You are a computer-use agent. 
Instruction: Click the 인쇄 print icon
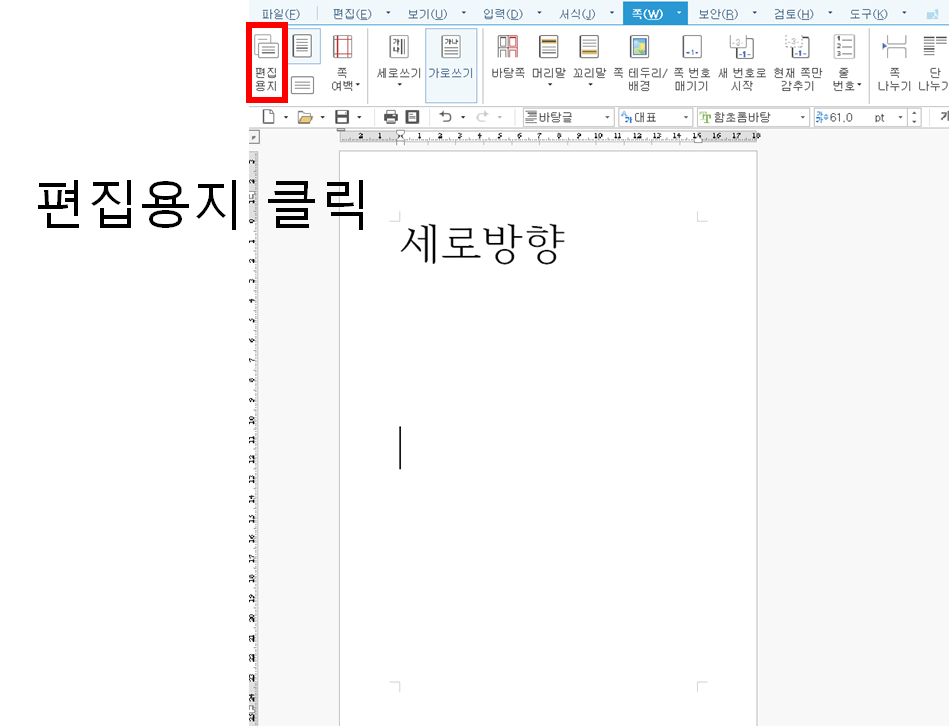coord(390,116)
